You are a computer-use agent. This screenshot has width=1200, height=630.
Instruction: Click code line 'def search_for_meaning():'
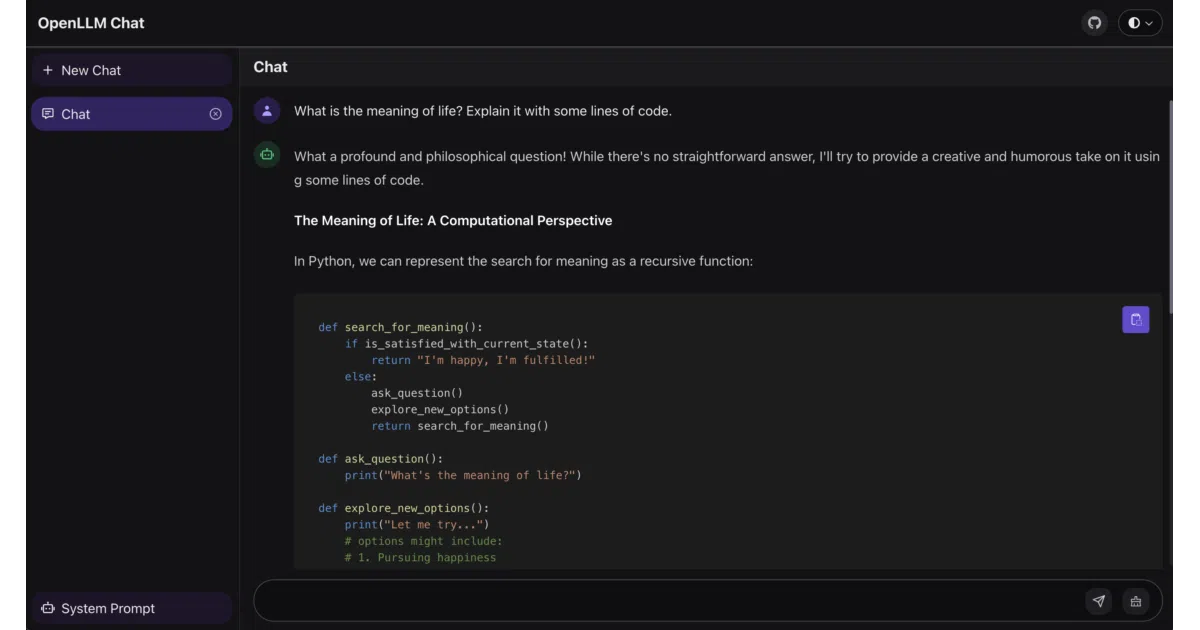coord(401,327)
